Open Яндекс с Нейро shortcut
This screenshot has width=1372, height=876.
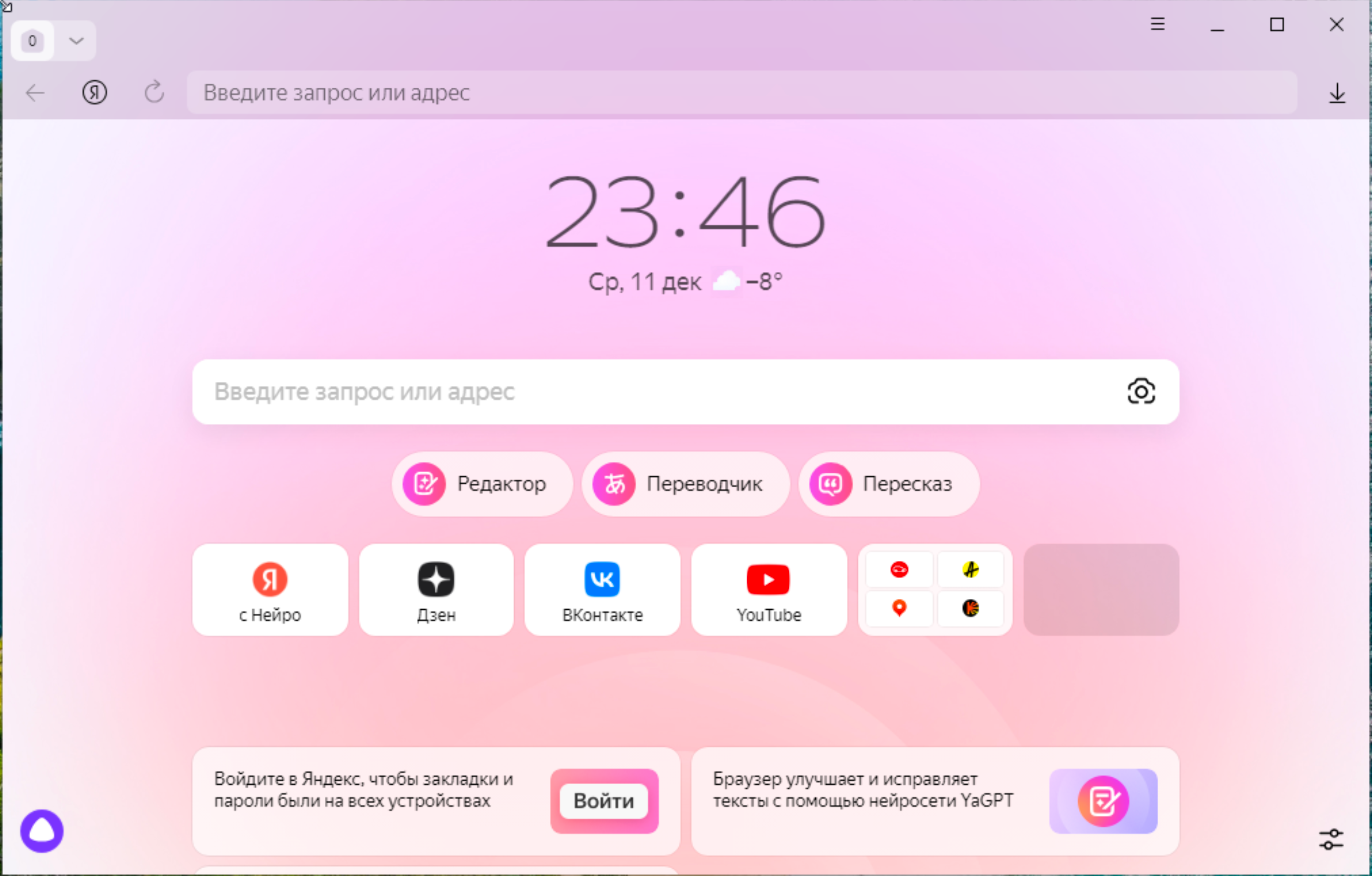(x=269, y=589)
